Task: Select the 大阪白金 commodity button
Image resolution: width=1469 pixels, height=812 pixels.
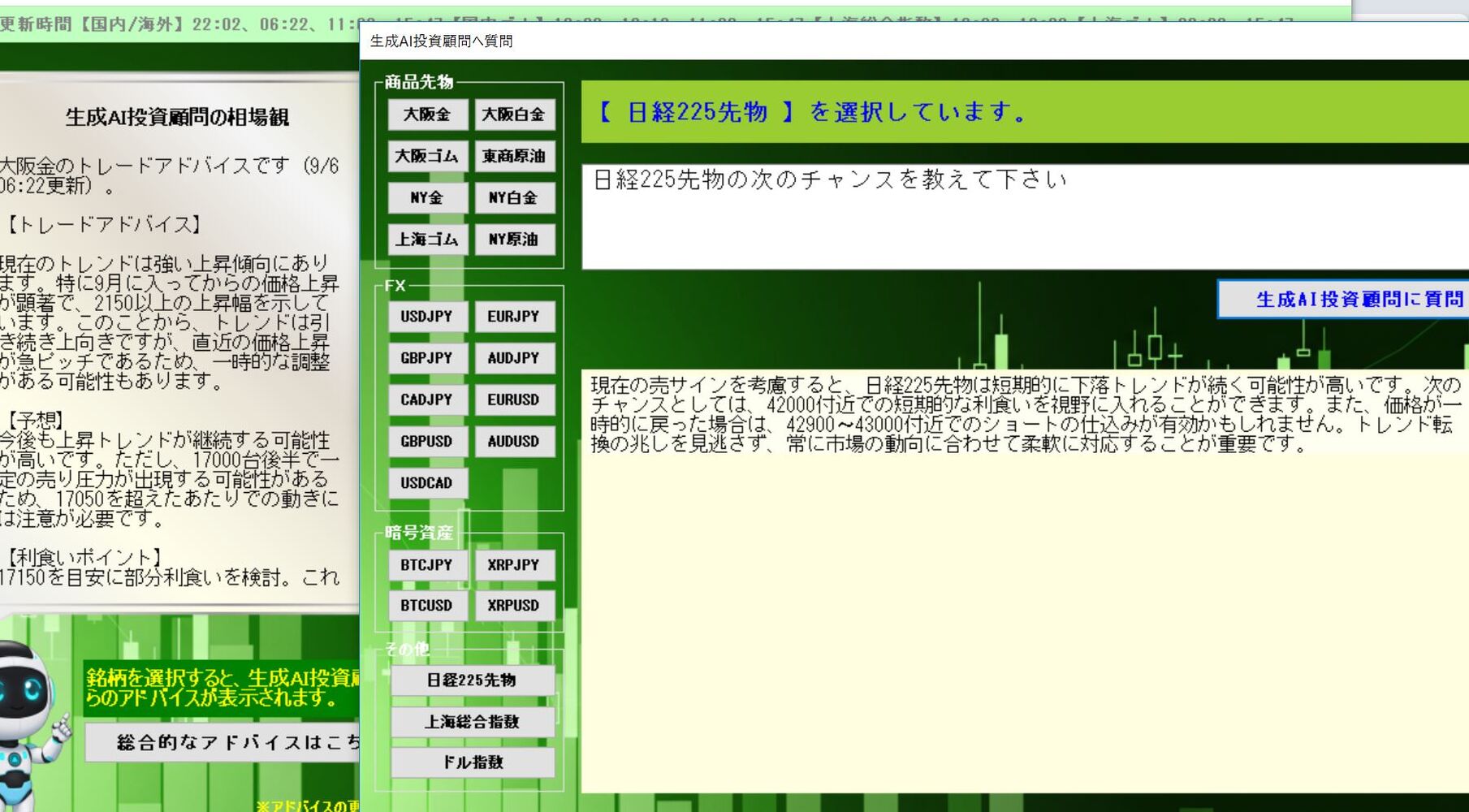Action: (514, 114)
